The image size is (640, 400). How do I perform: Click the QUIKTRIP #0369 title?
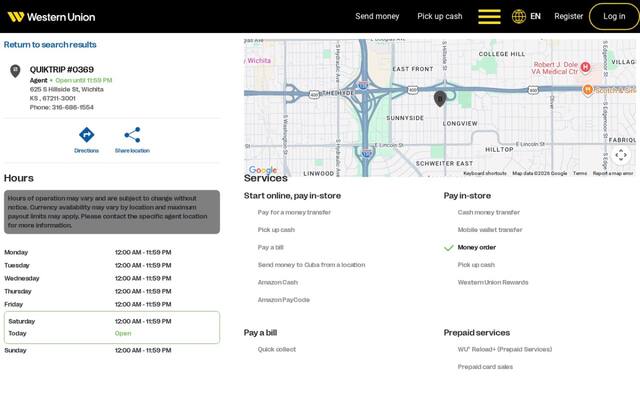(x=62, y=69)
